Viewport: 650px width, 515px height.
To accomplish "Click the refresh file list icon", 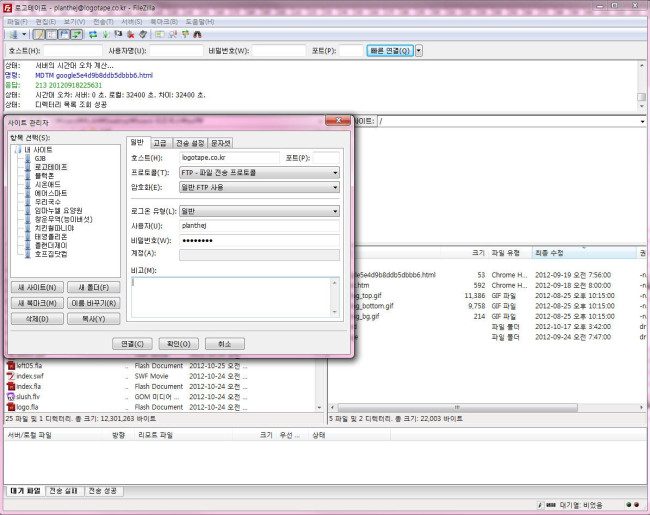I will pyautogui.click(x=93, y=34).
